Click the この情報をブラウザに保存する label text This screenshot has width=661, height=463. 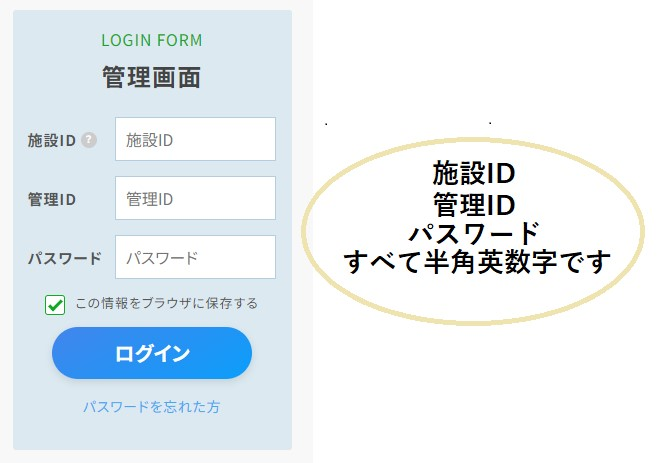(x=166, y=303)
